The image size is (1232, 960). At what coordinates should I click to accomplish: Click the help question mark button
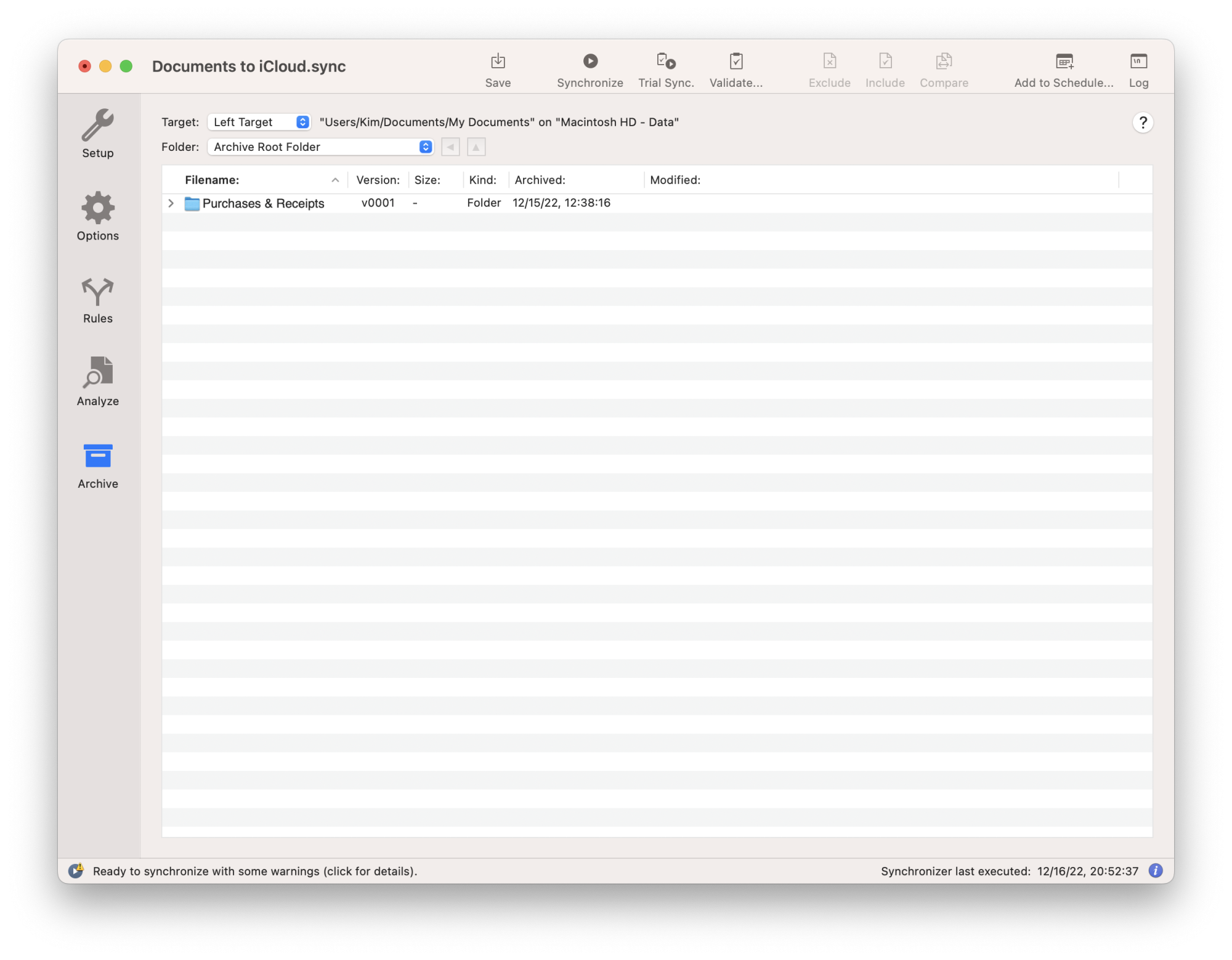click(x=1142, y=123)
